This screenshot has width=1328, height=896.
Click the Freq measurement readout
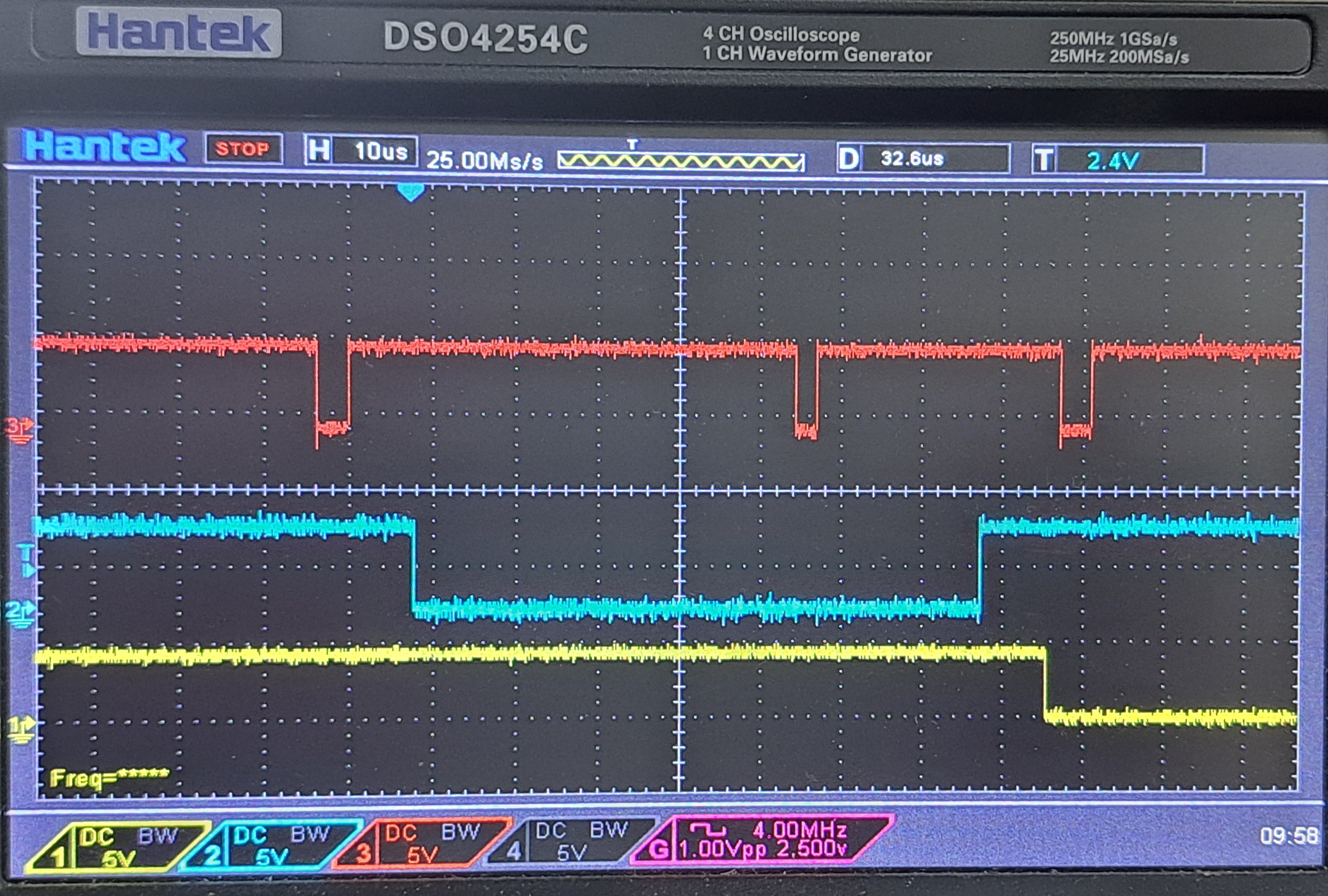tap(109, 778)
